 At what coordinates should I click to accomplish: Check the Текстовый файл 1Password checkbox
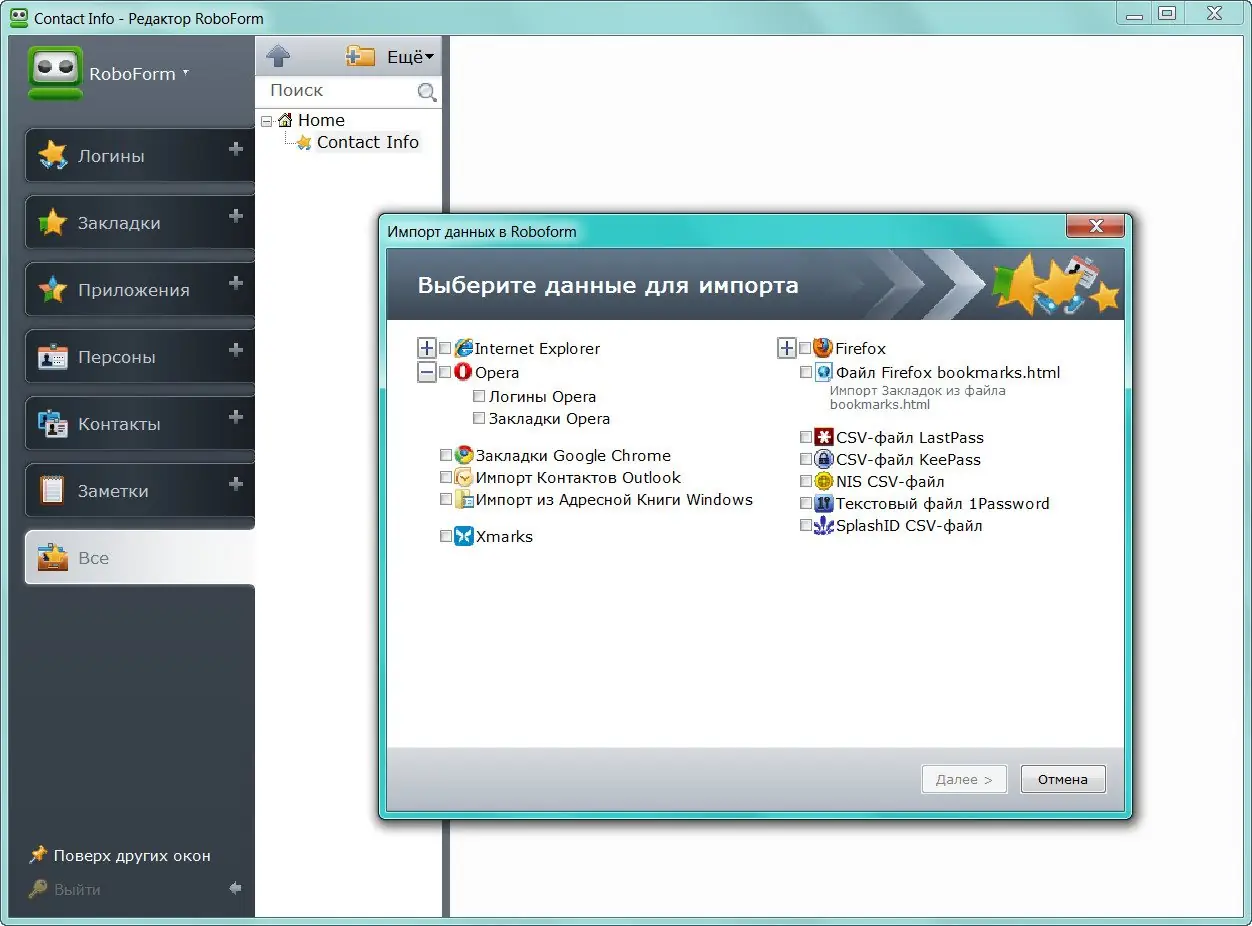pyautogui.click(x=806, y=503)
